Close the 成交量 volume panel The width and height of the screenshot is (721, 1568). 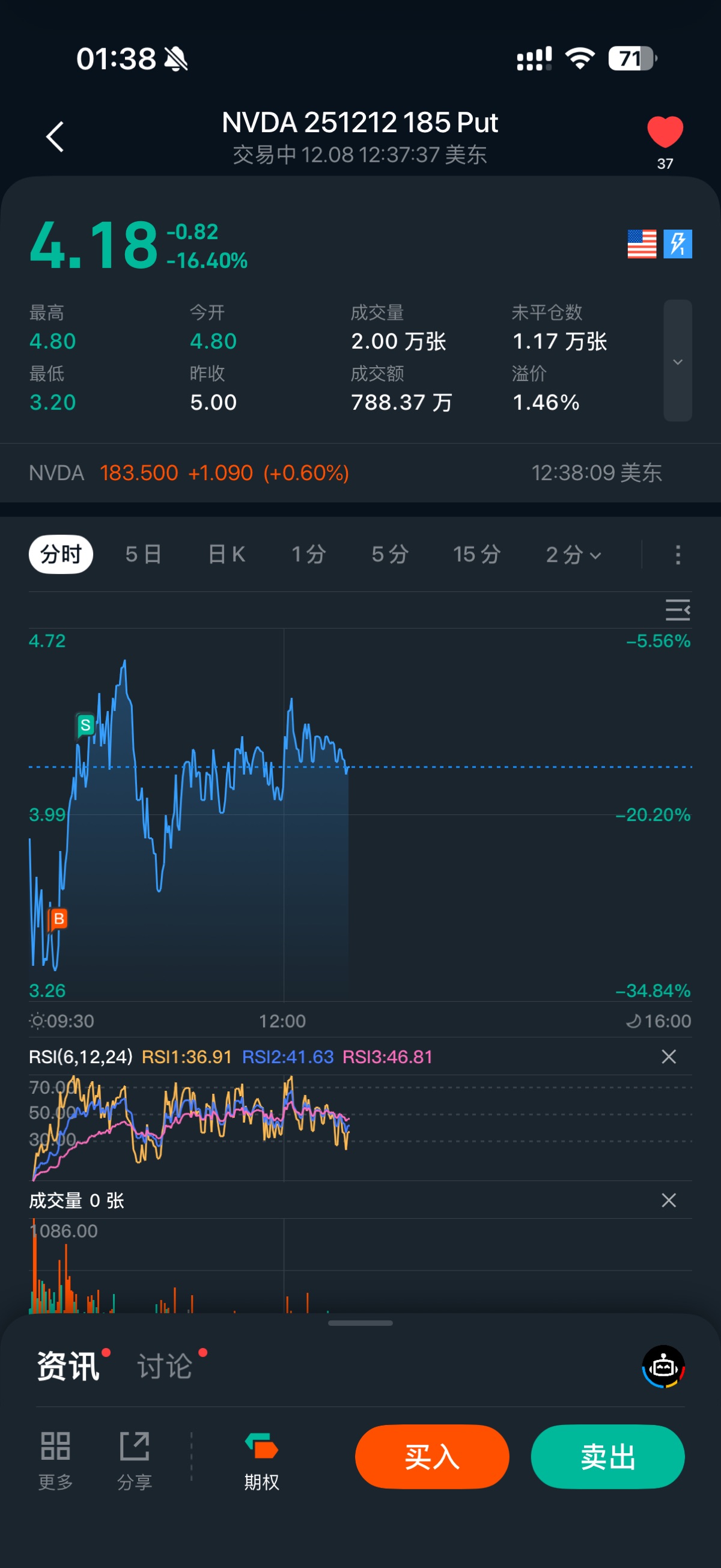(x=669, y=1200)
